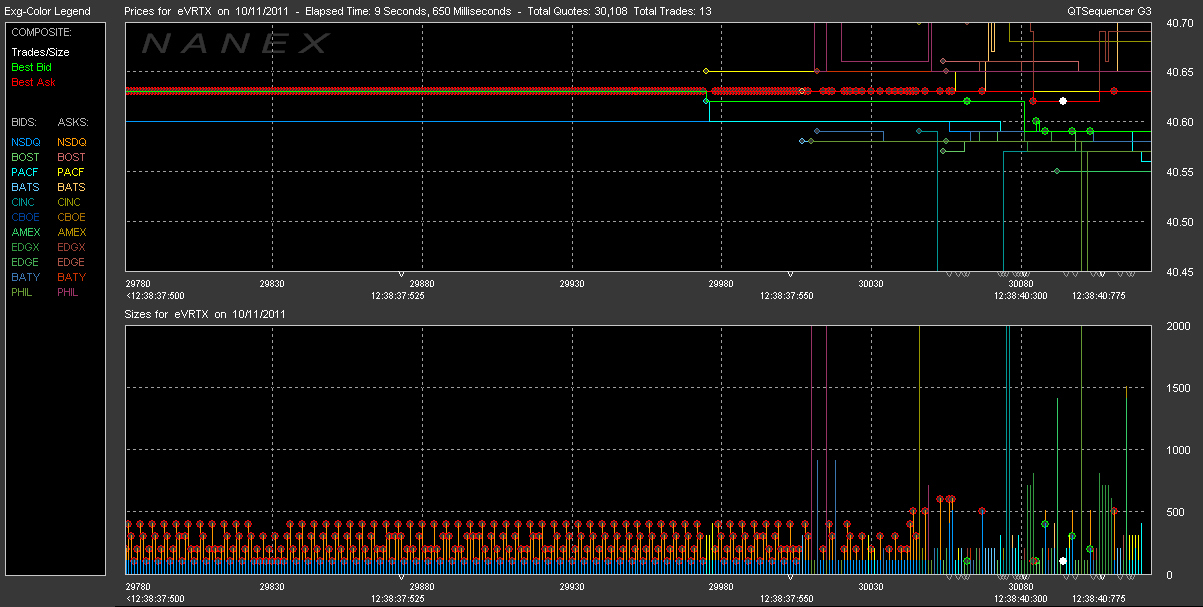Pick CBOE in the ASKS column

(x=72, y=217)
